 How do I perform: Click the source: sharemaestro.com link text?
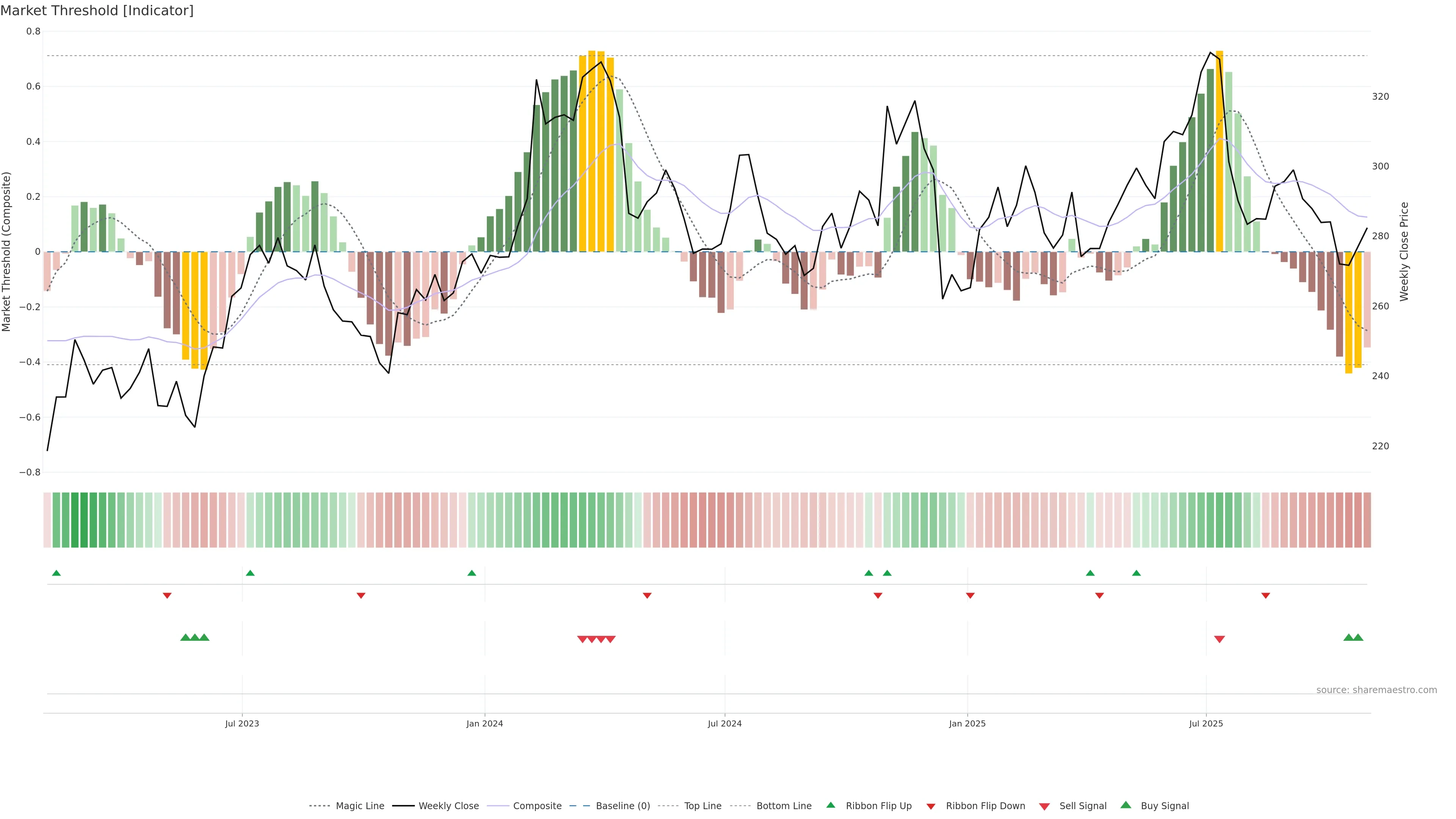pyautogui.click(x=1376, y=690)
